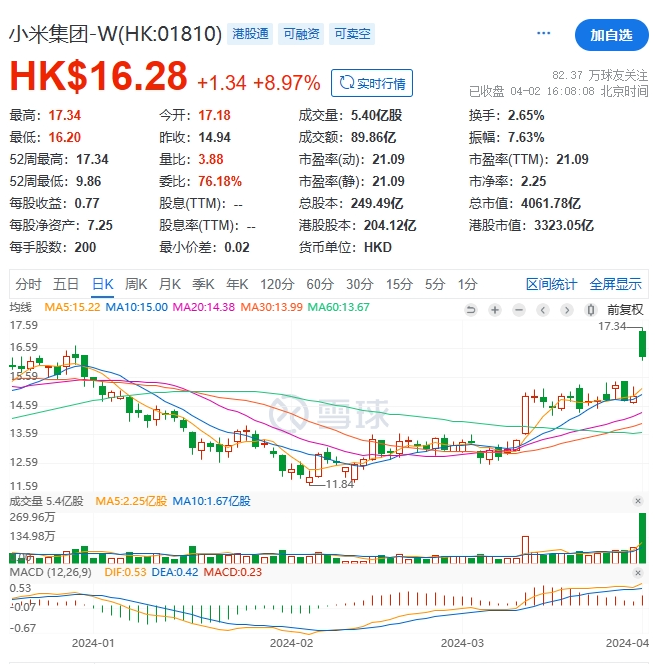Click the 总市值 4061.78亿 value
The height and width of the screenshot is (664, 655).
tap(550, 204)
